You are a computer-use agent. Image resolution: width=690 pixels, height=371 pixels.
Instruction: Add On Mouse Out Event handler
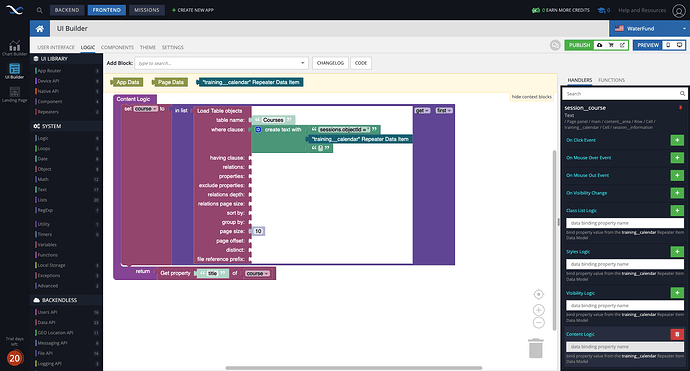pyautogui.click(x=677, y=175)
